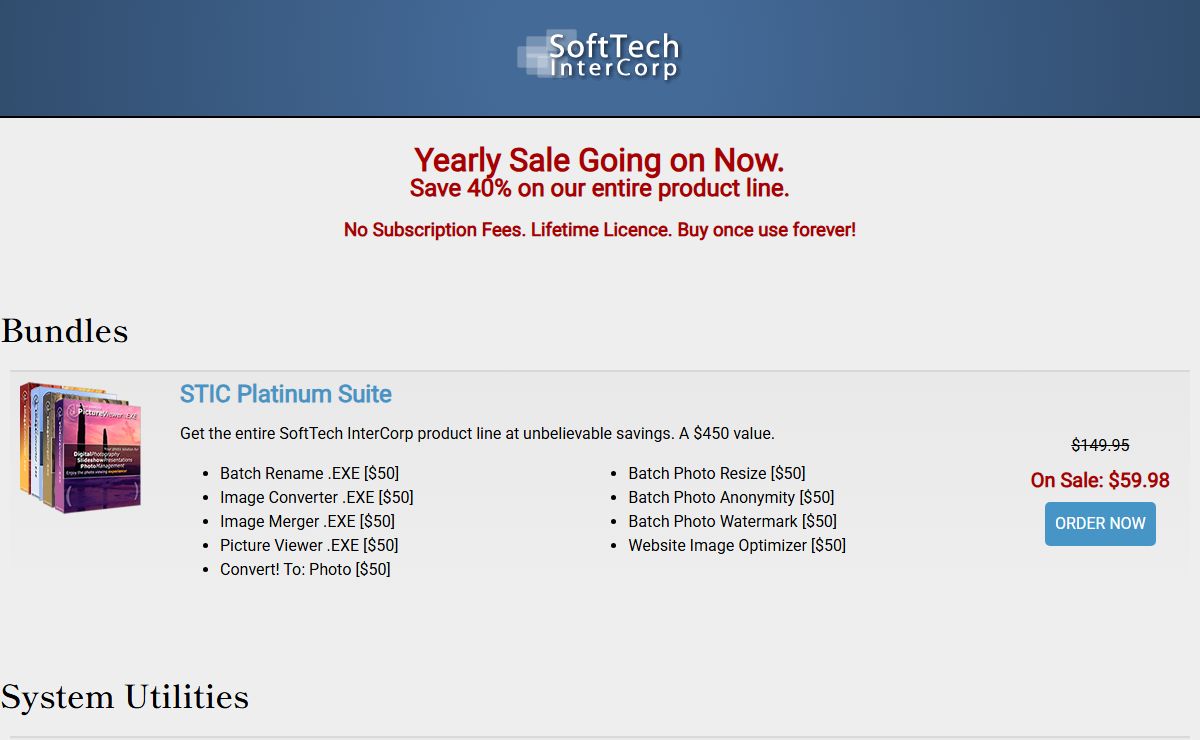
Task: Click the Platinum Suite software box image
Action: 81,447
